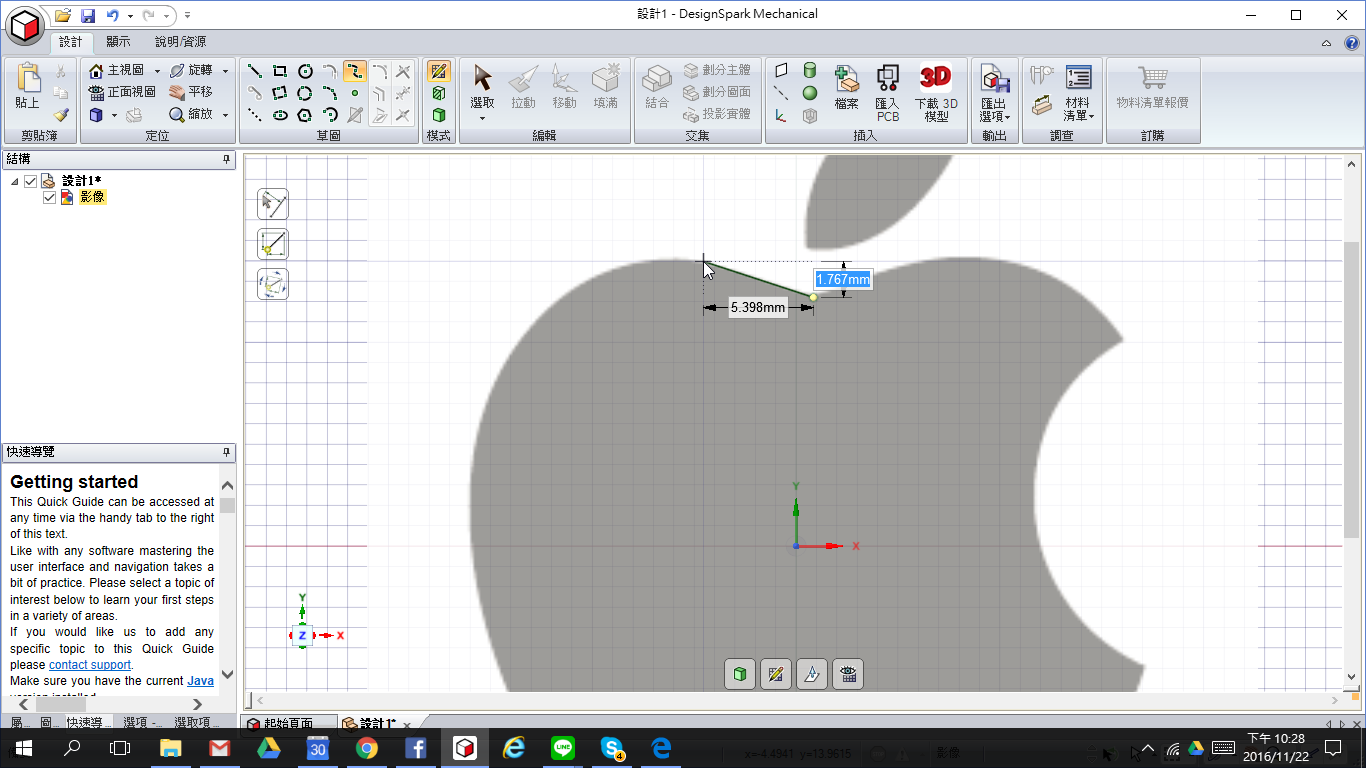Click the Insert Sphere icon
This screenshot has width=1366, height=768.
point(809,93)
